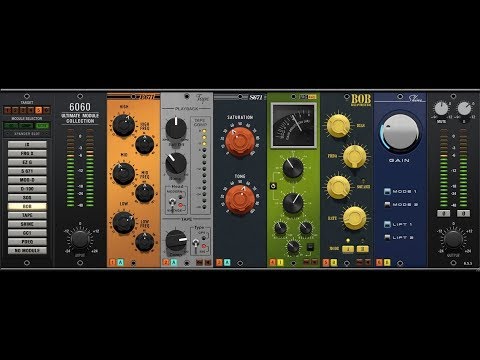
Task: Click the BOB third yellow knob
Action: [338, 187]
